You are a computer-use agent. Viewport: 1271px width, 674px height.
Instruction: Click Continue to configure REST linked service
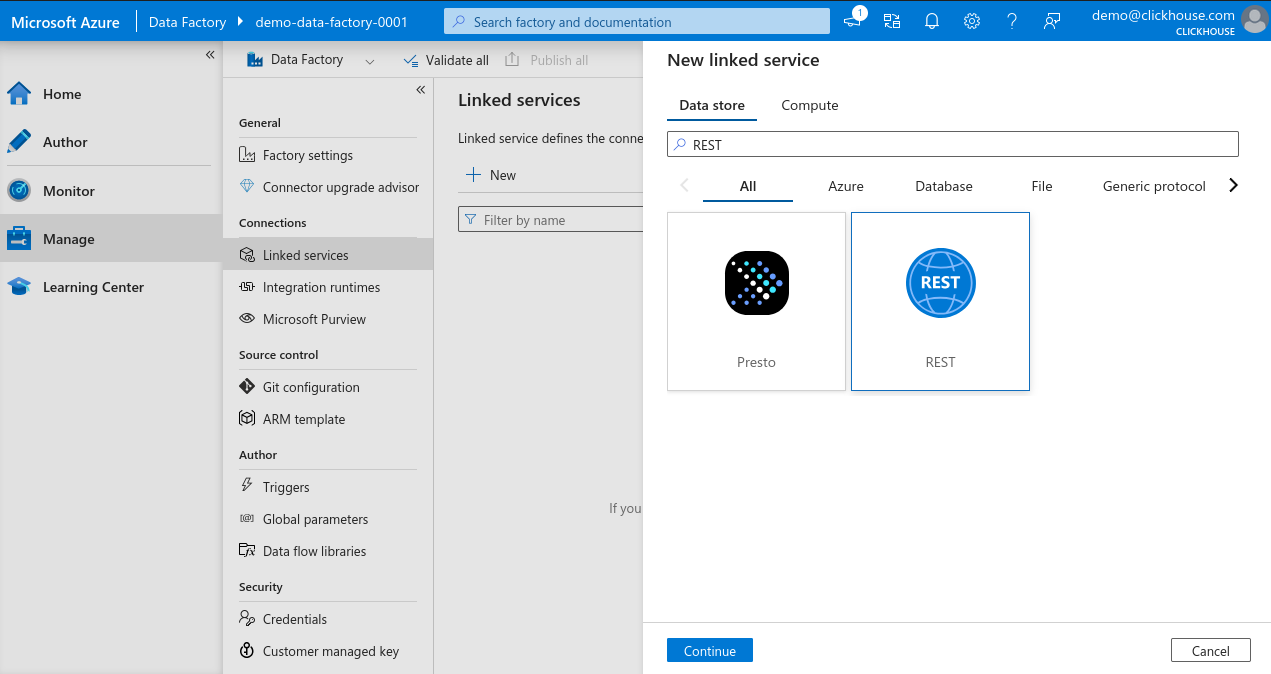point(709,650)
